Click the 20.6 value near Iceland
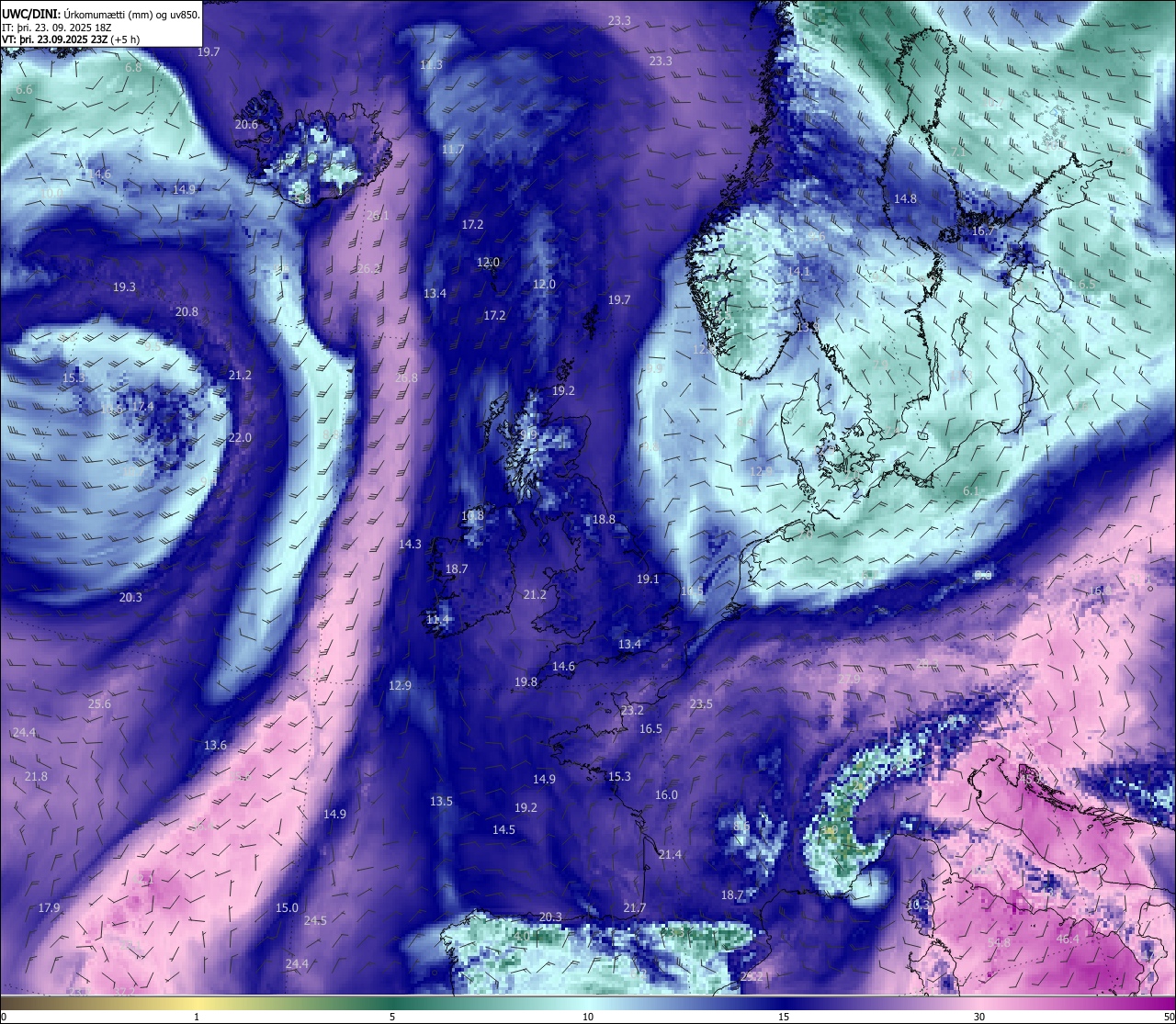 pos(246,125)
